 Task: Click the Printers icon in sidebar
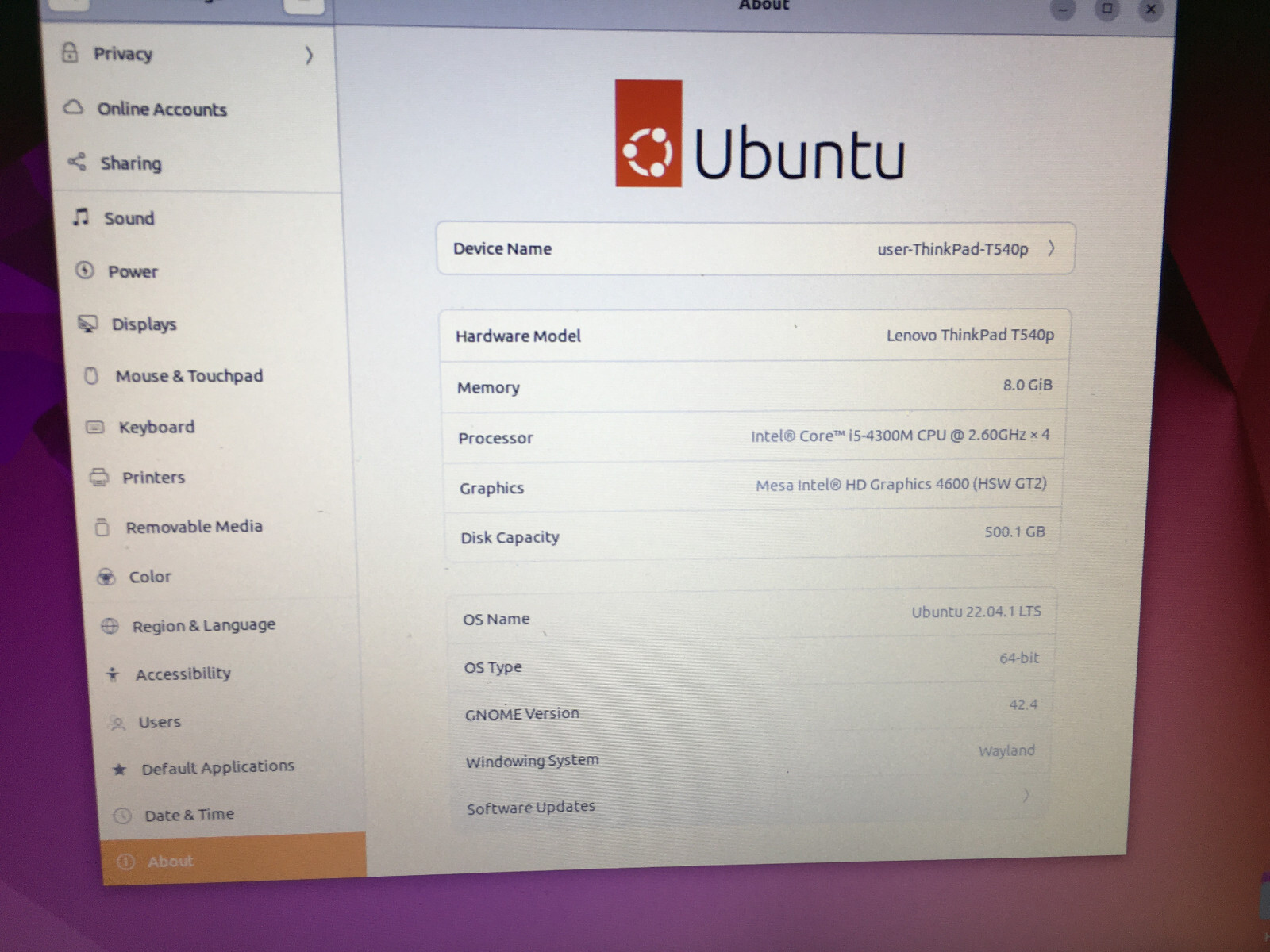(99, 477)
